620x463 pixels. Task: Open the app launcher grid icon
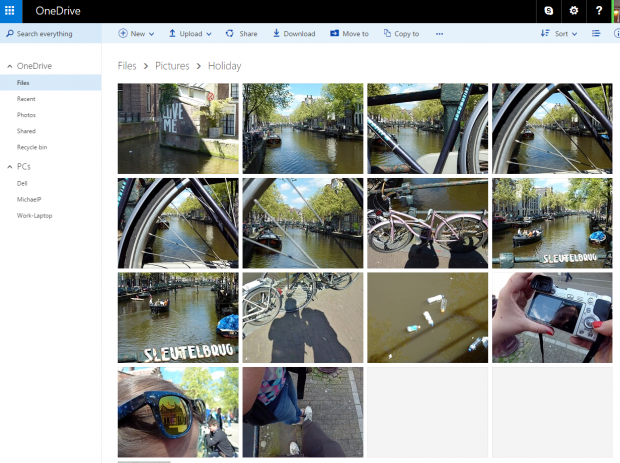tap(10, 11)
